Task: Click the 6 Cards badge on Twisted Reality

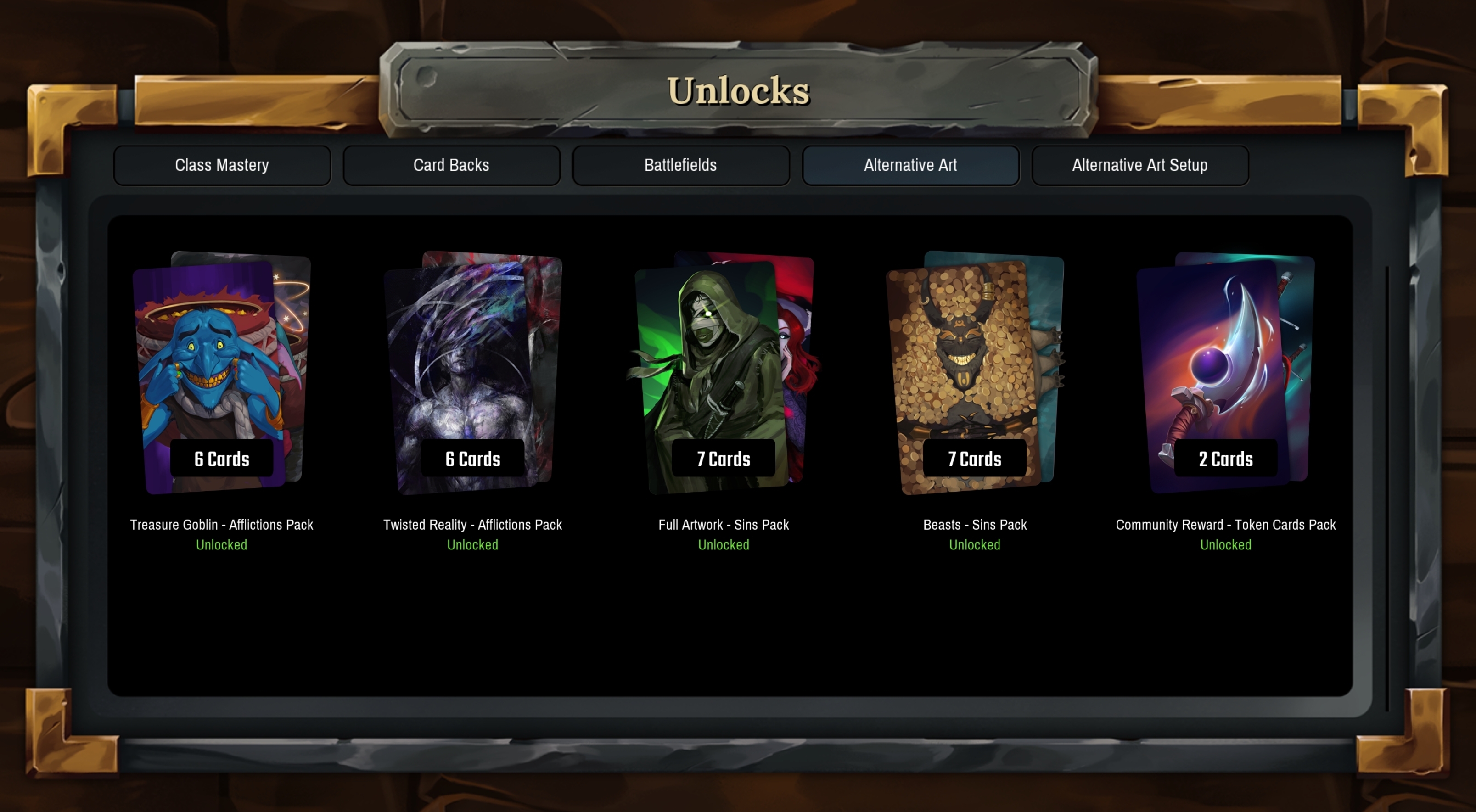Action: [473, 459]
